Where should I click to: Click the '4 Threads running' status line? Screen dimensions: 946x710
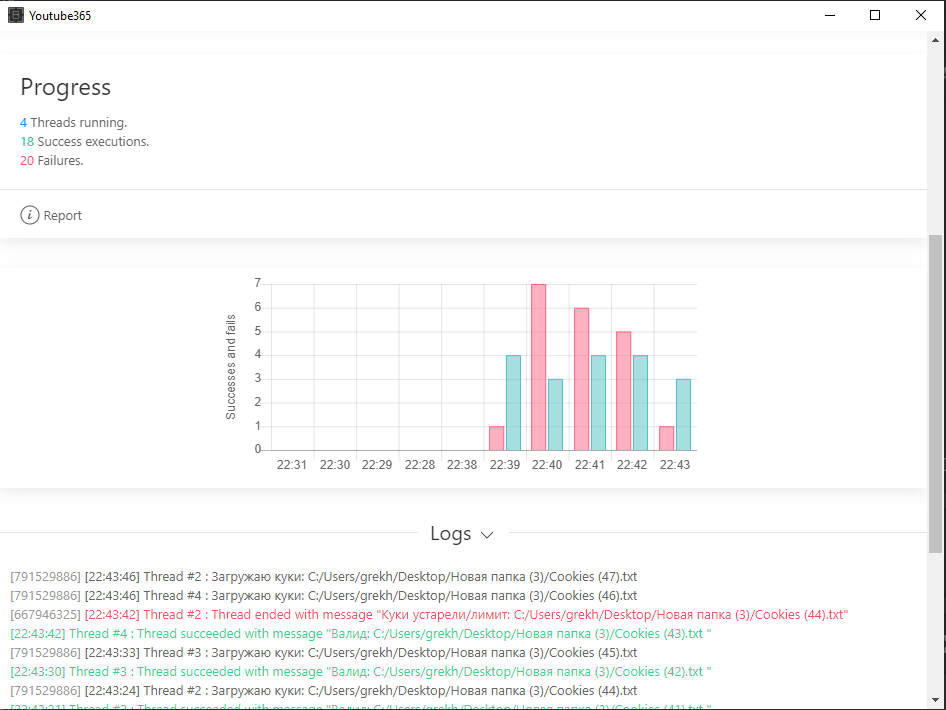point(74,123)
